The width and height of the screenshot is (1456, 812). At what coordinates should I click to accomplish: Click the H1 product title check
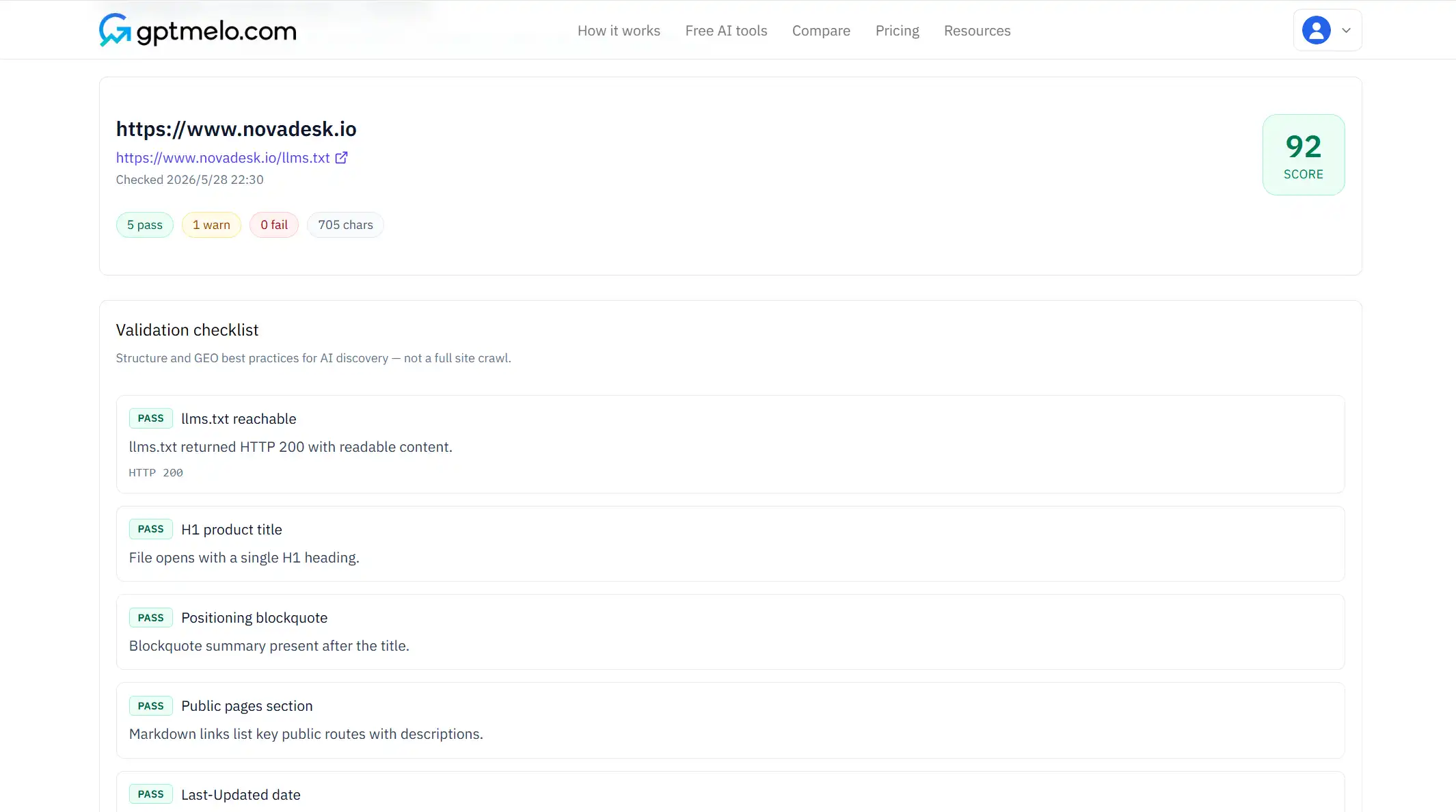232,530
